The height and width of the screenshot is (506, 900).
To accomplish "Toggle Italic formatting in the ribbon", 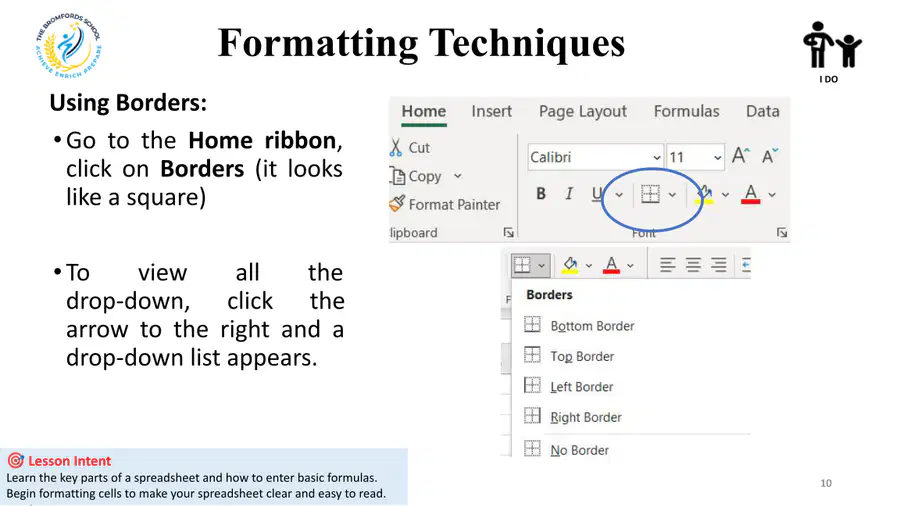I will click(x=569, y=194).
